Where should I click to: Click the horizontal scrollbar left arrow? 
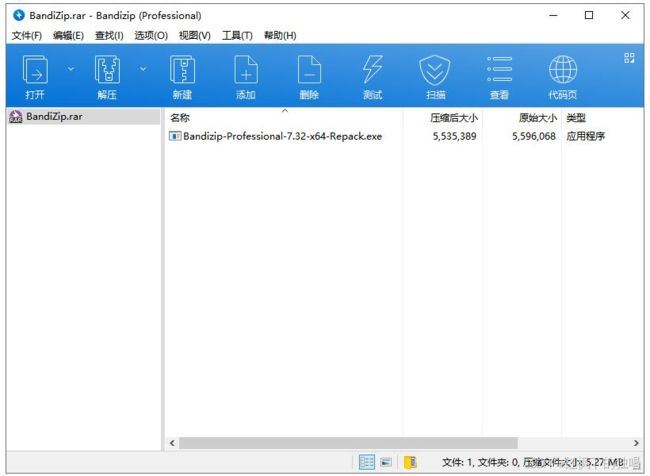click(172, 443)
